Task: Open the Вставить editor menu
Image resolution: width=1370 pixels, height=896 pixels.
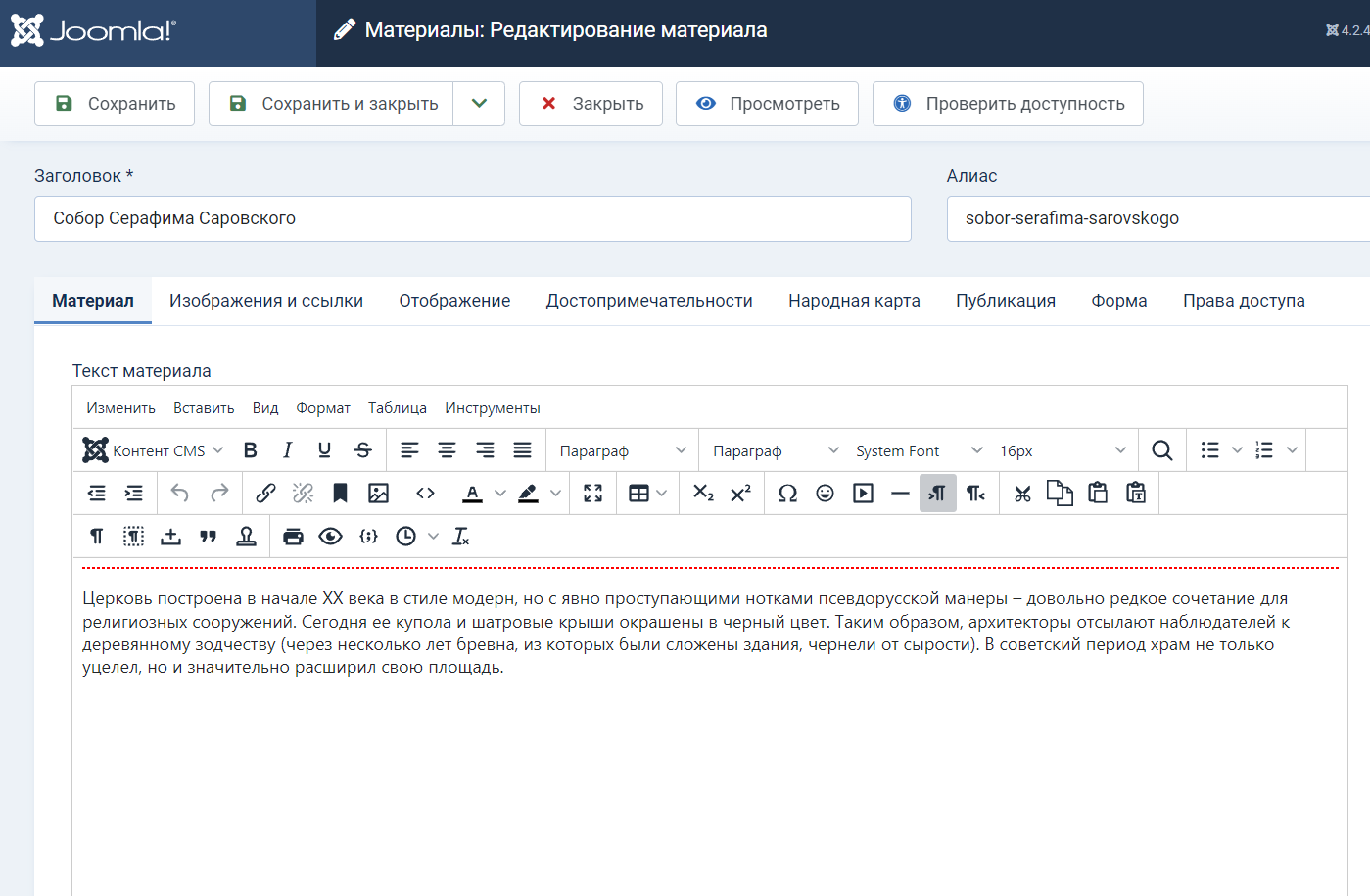Action: [204, 408]
